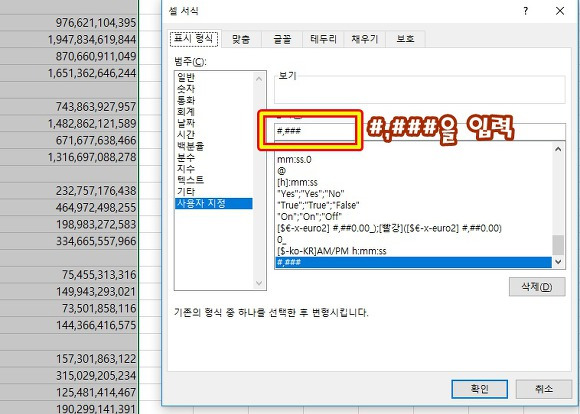The image size is (580, 414).
Task: Click cell with 75,455,313,316
Action: [69, 275]
